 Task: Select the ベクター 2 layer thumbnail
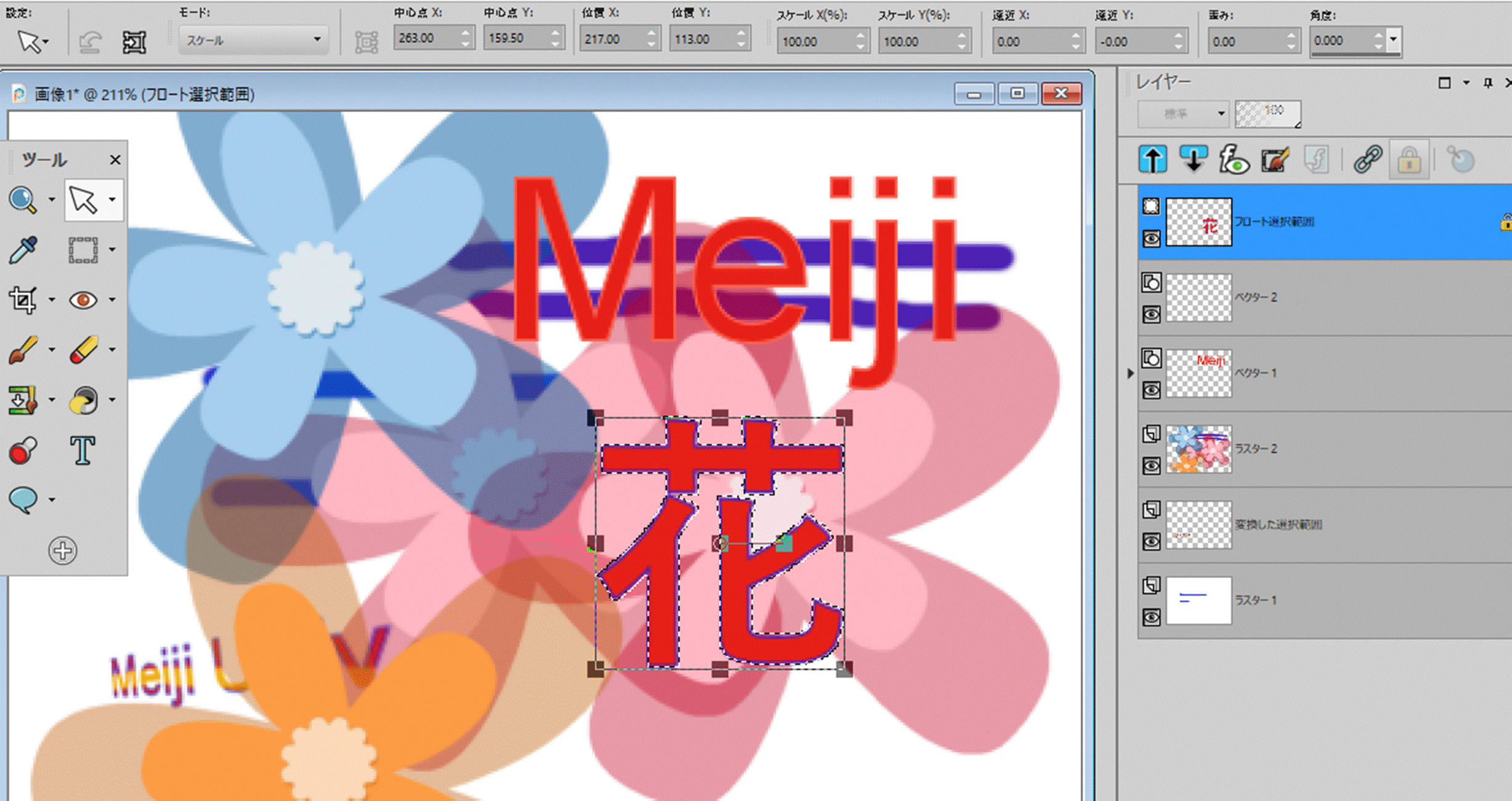1199,298
